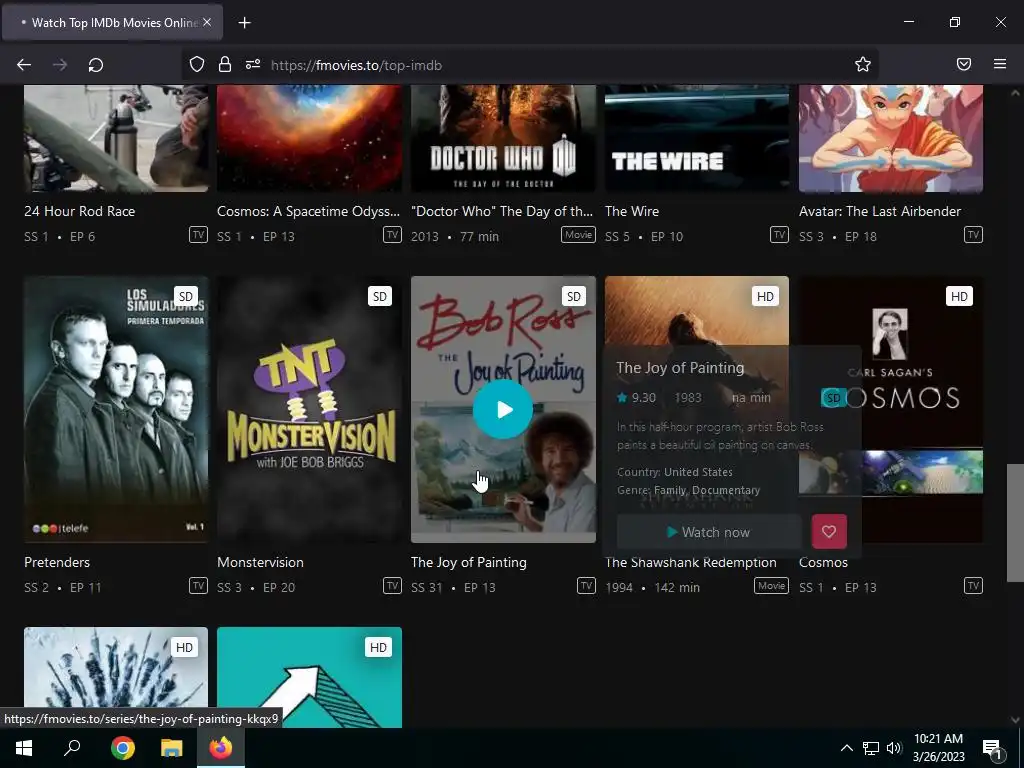
Task: Click the popup heading The Joy of Painting
Action: pos(680,368)
